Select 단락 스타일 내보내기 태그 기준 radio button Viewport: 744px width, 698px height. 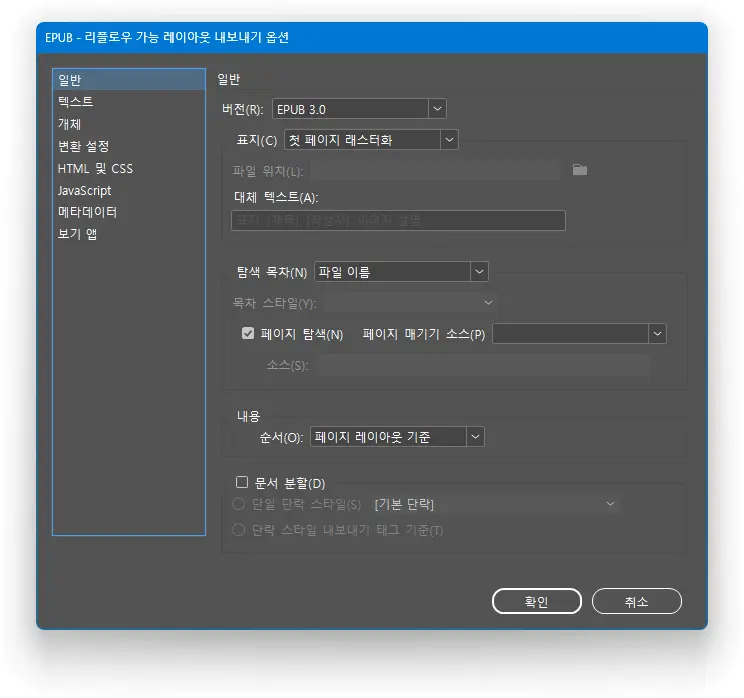[x=239, y=530]
